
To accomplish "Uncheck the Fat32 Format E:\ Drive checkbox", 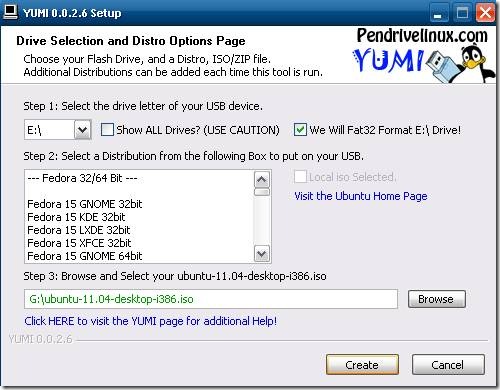I will coord(300,130).
